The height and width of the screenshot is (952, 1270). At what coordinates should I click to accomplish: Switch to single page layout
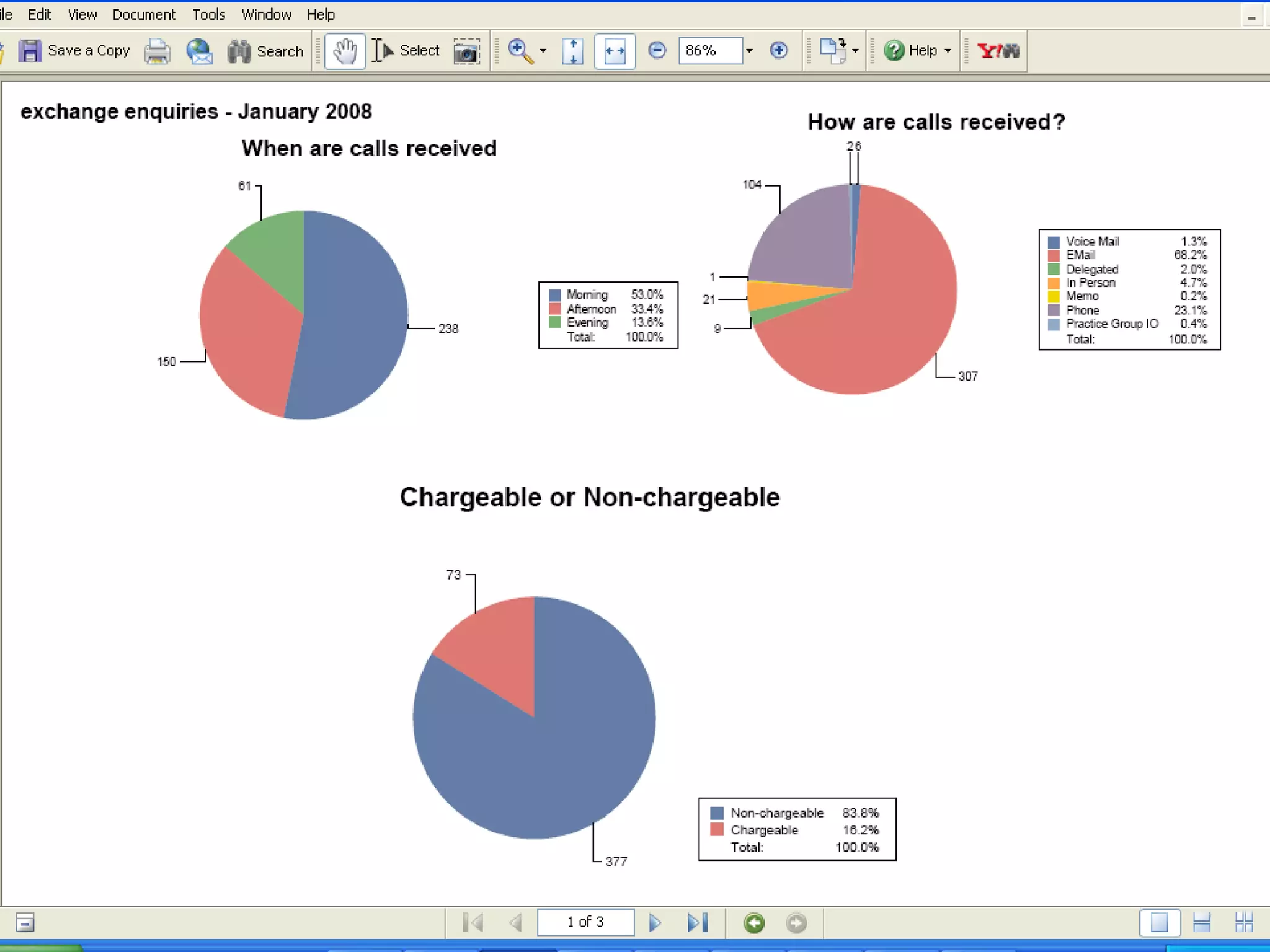point(1159,923)
